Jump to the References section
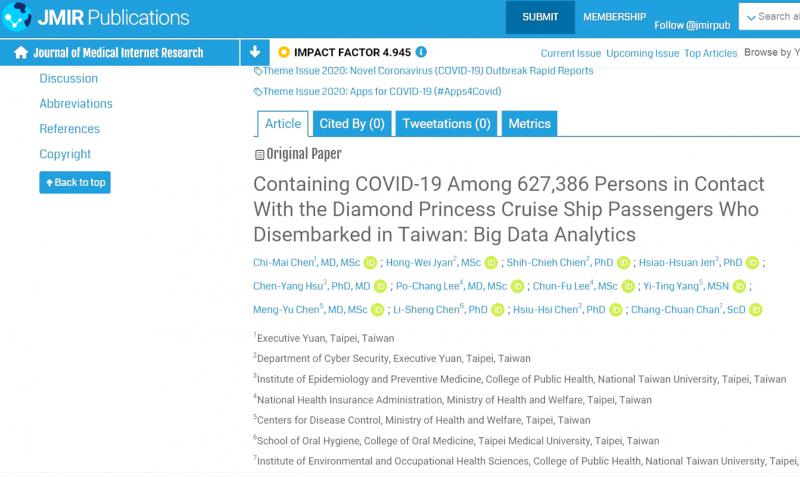 [x=69, y=129]
